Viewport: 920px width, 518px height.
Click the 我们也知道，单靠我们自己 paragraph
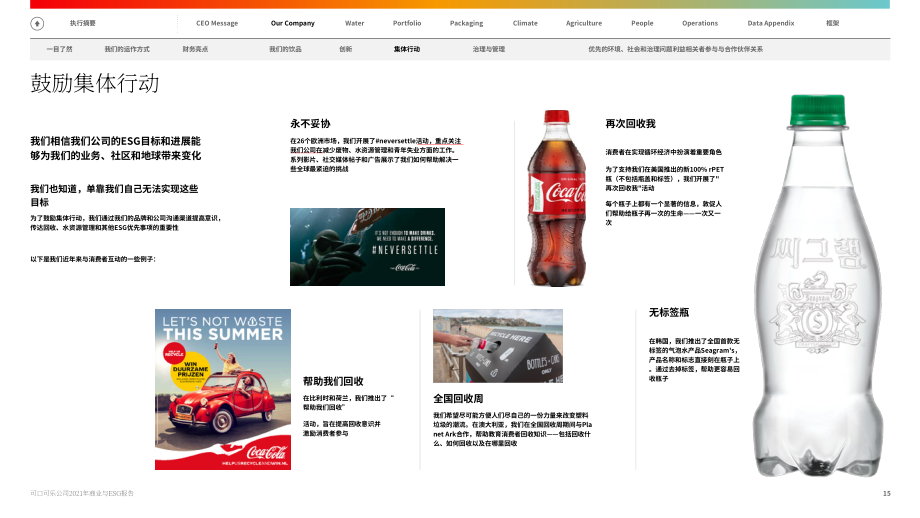[114, 195]
